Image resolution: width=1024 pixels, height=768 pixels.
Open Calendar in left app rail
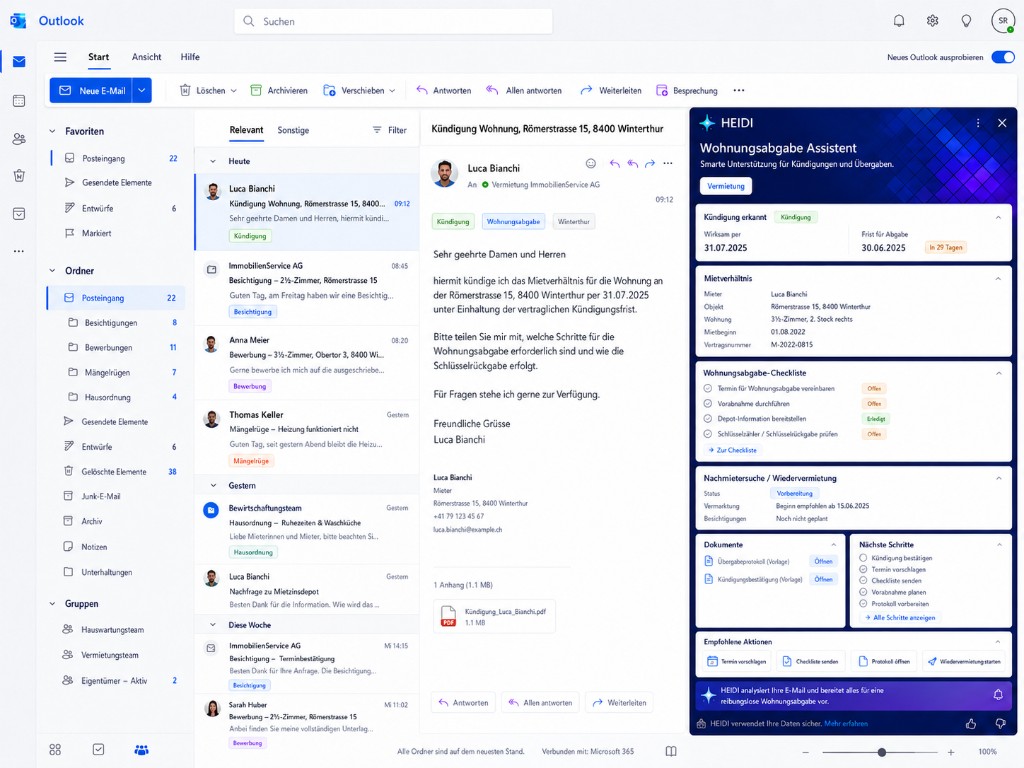point(19,101)
